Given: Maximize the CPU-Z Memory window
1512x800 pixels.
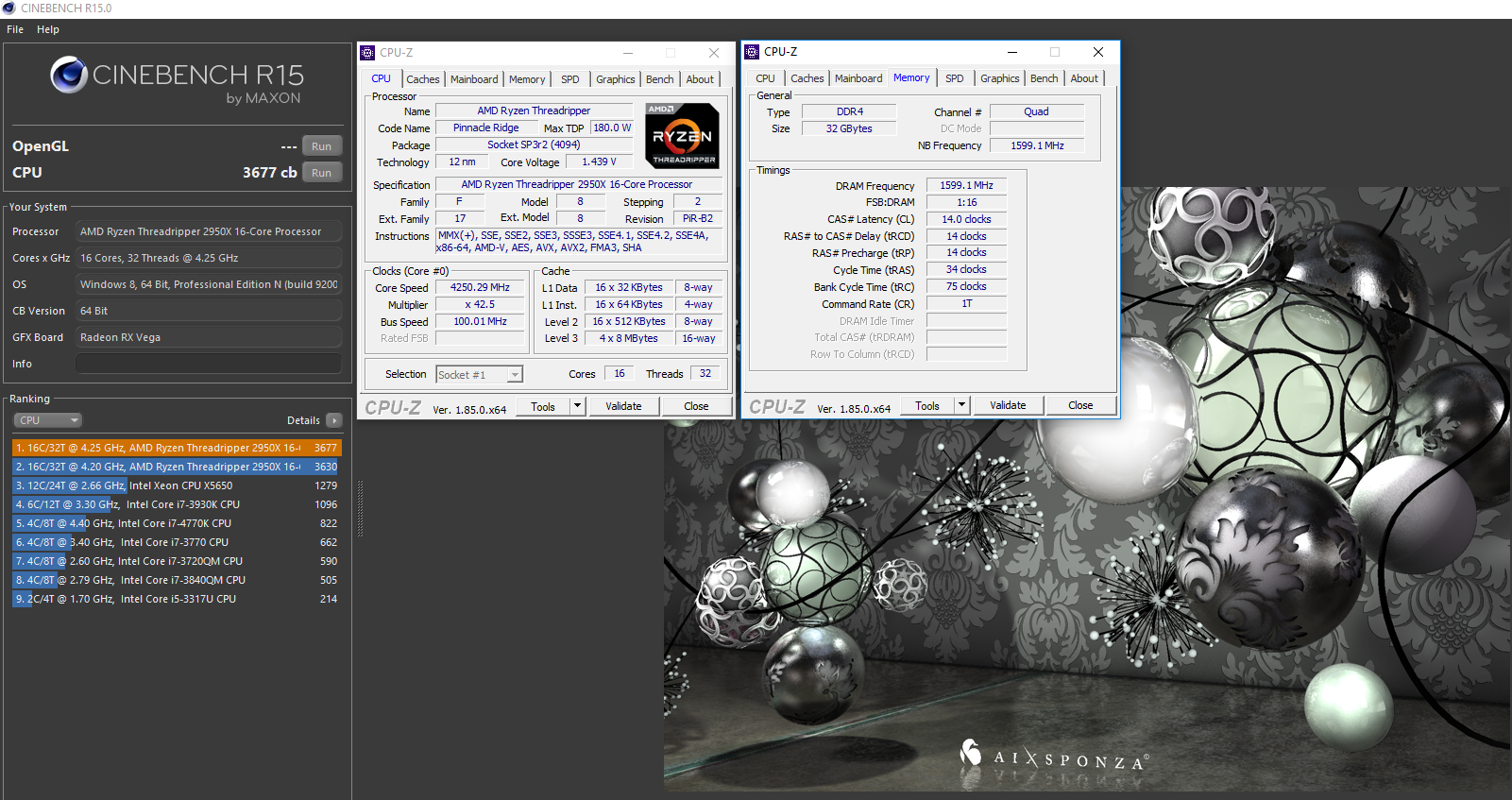Looking at the screenshot, I should pos(1055,52).
